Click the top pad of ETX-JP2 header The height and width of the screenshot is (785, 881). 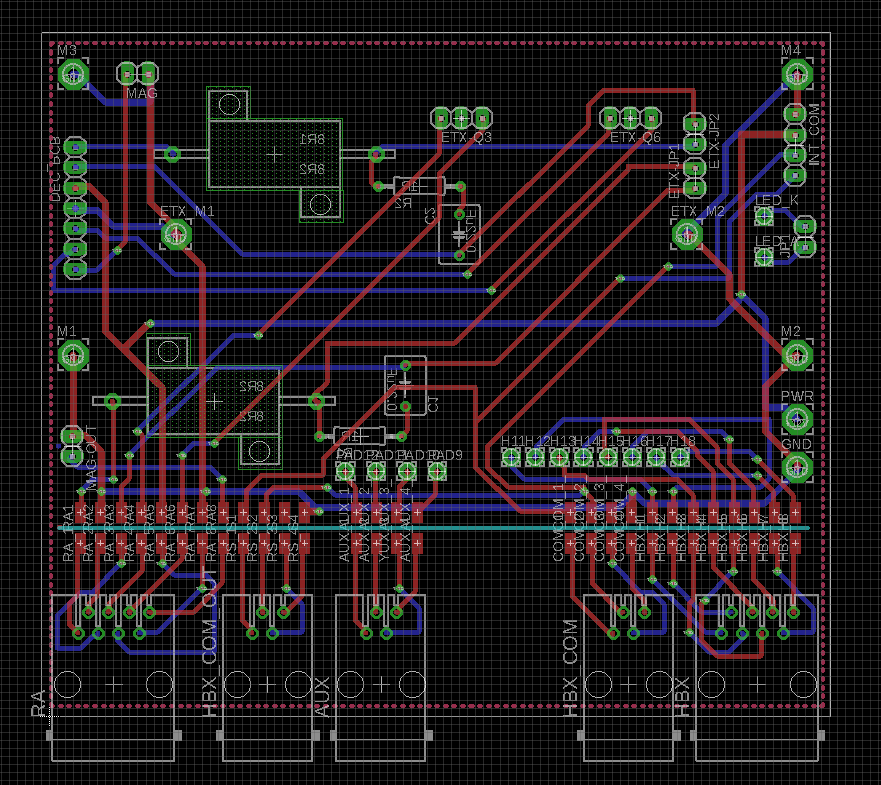694,124
